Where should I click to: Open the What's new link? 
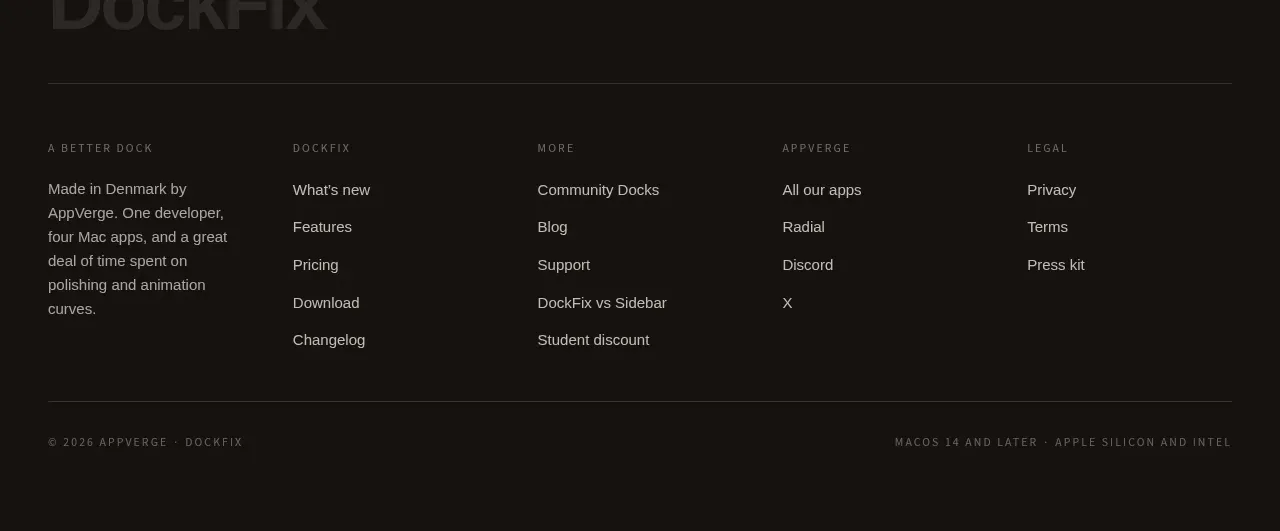331,190
